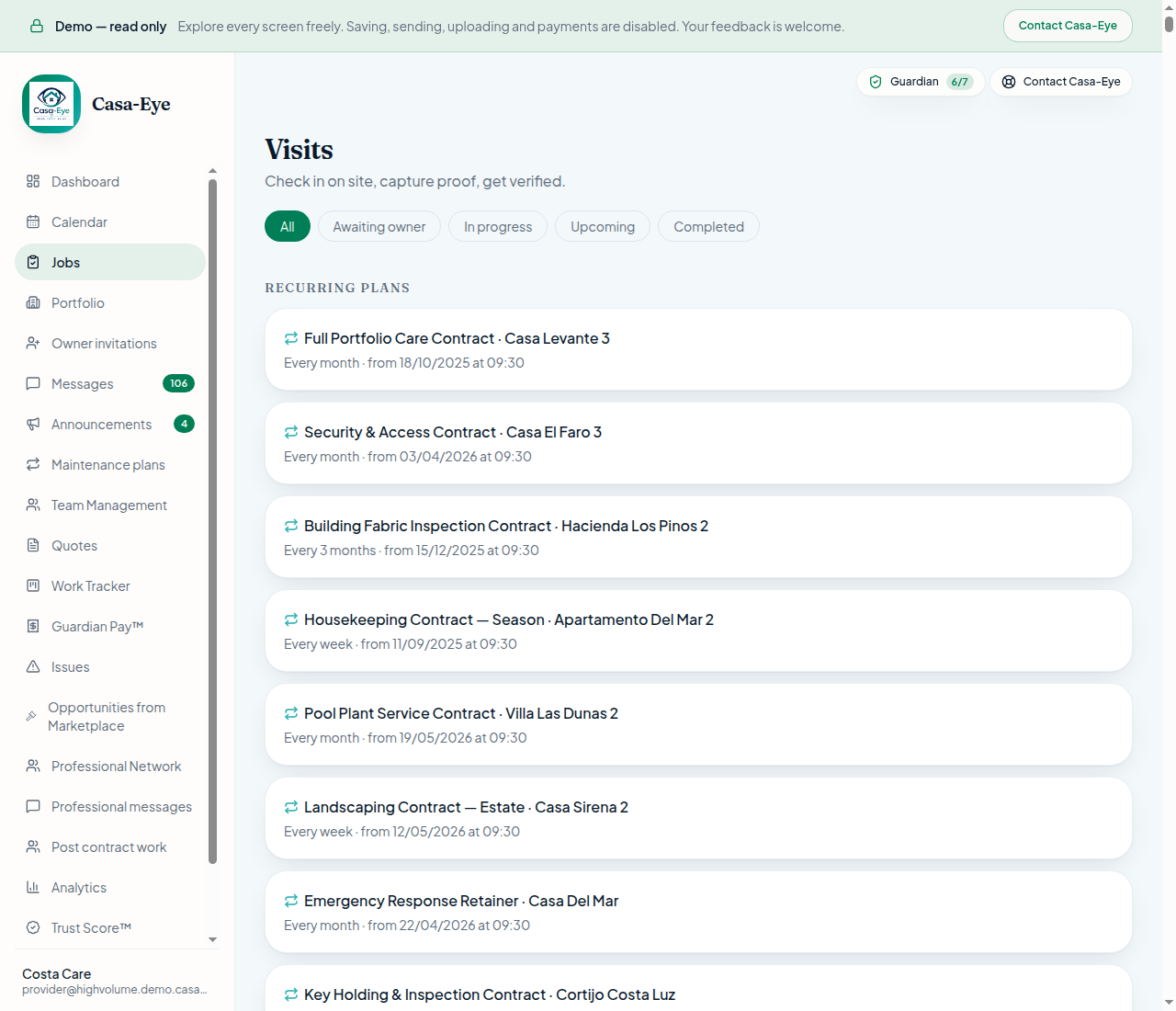Click the Announcements megaphone icon
The width and height of the screenshot is (1176, 1011).
click(x=33, y=424)
